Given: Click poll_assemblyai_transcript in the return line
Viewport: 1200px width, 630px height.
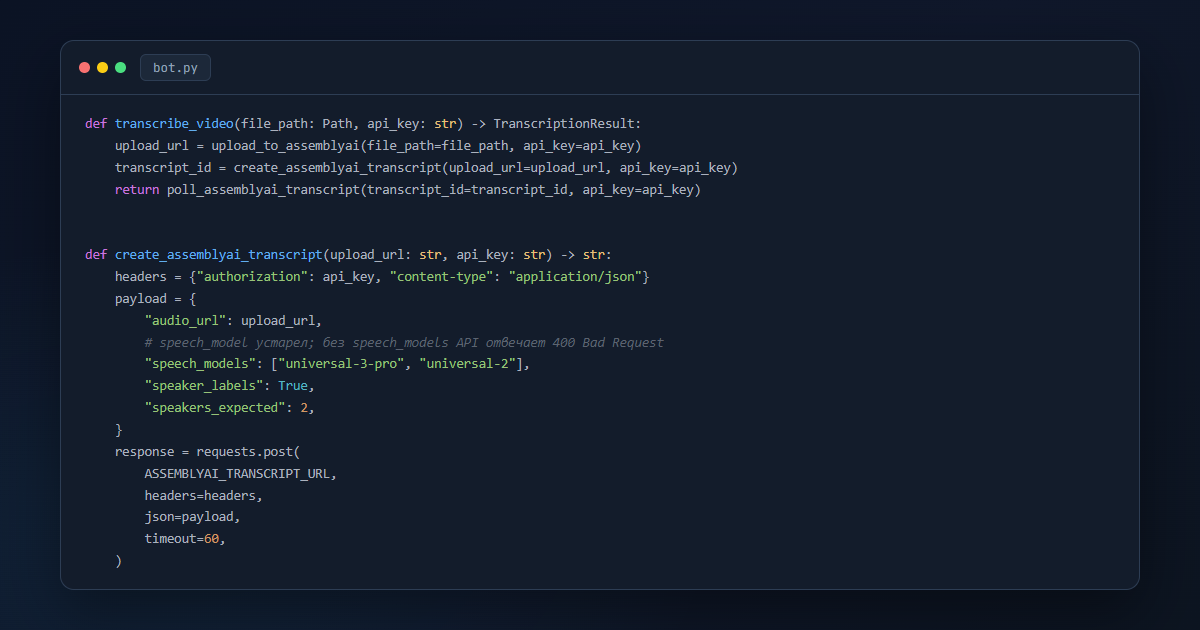Looking at the screenshot, I should tap(263, 190).
